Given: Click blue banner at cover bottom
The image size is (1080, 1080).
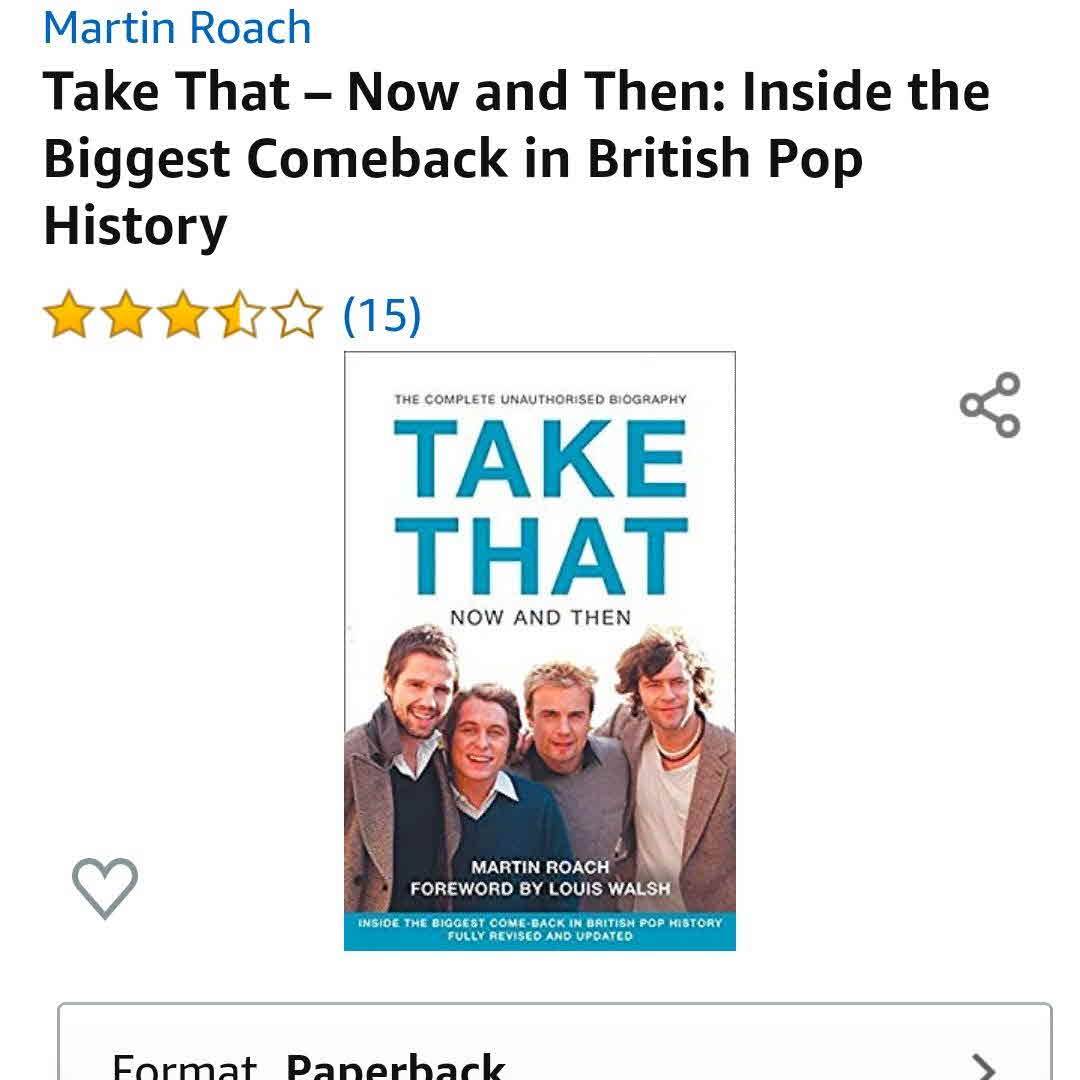Looking at the screenshot, I should (x=540, y=930).
